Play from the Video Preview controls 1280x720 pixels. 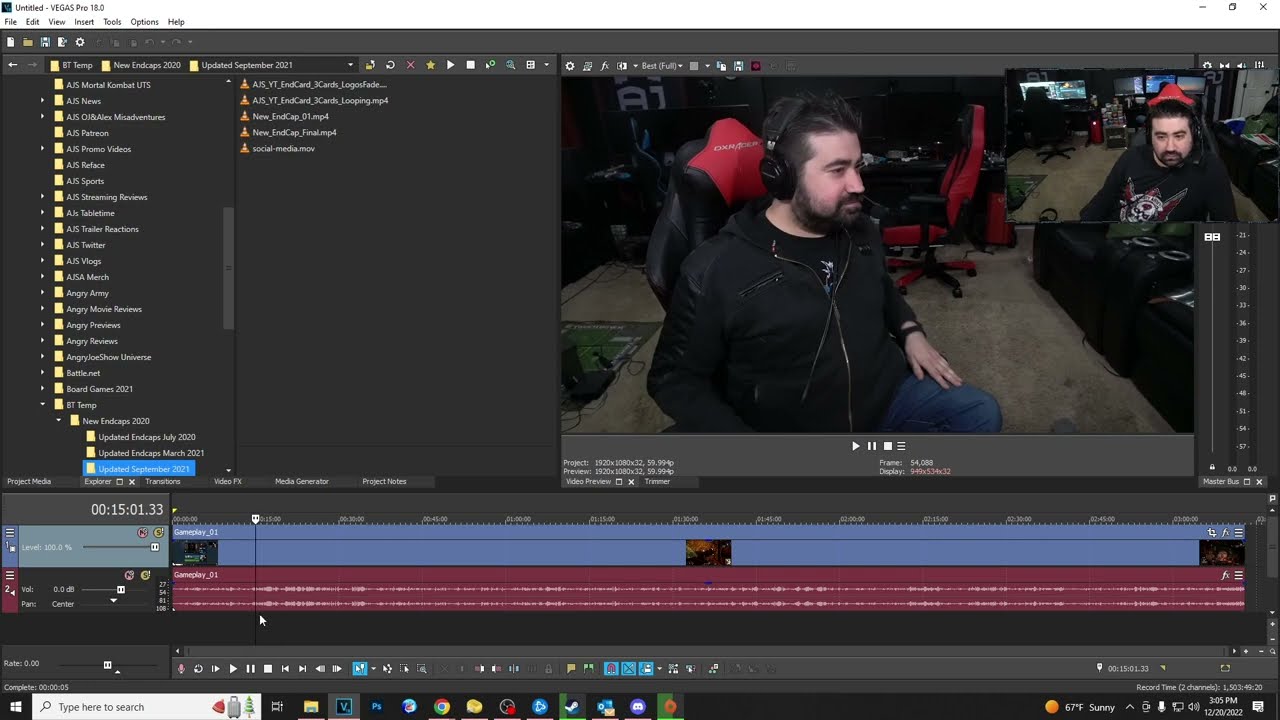coord(855,446)
